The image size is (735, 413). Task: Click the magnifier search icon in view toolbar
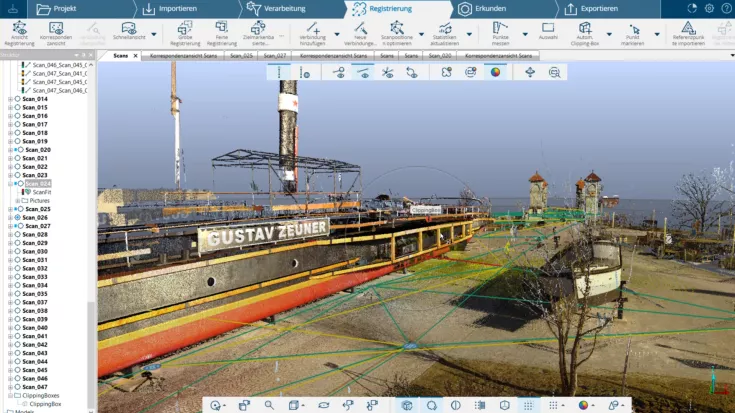(555, 72)
